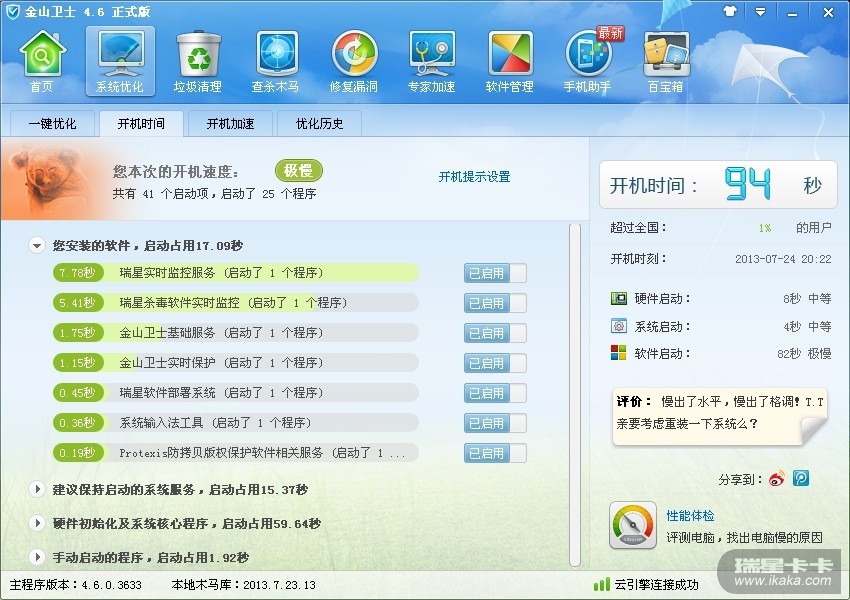
Task: Click the 极慢 speed badge
Action: point(299,171)
